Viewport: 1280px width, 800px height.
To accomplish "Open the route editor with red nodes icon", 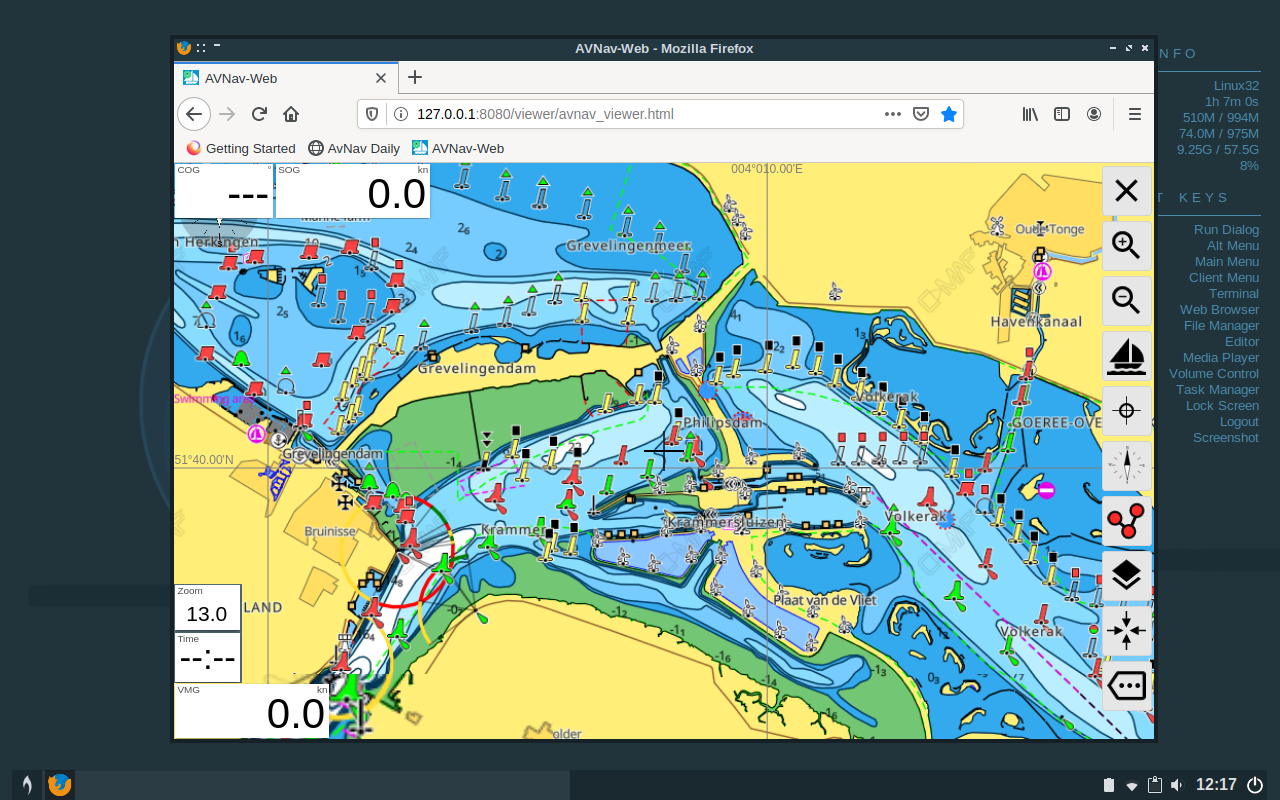I will pos(1126,521).
